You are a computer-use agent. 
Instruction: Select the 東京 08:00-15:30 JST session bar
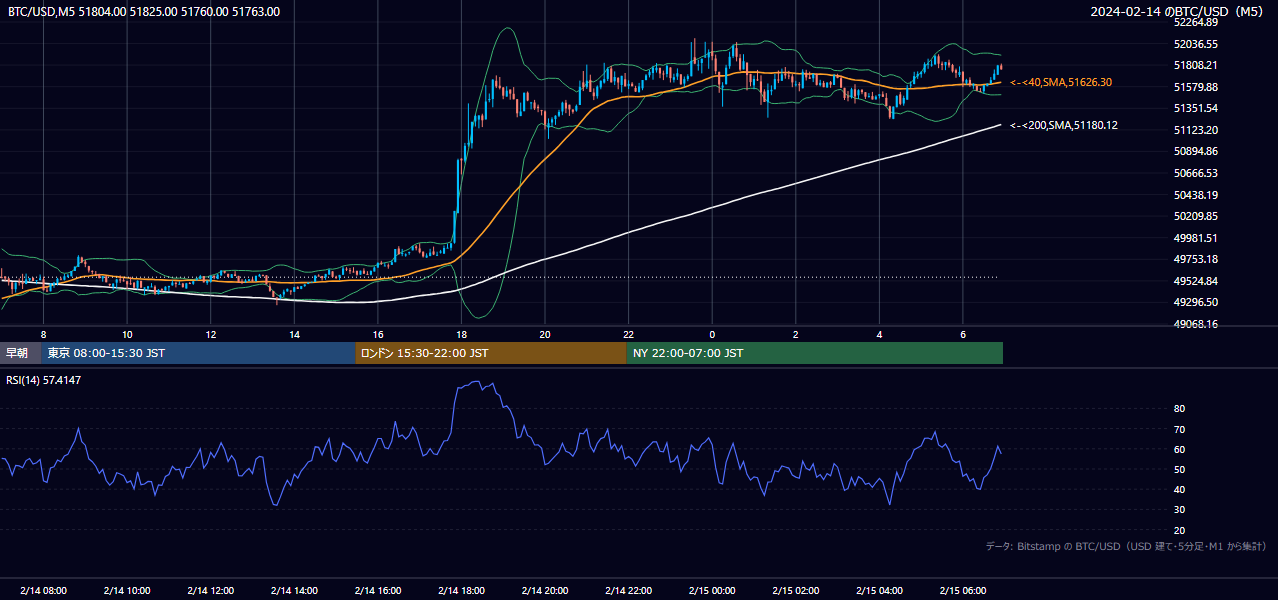tap(199, 353)
